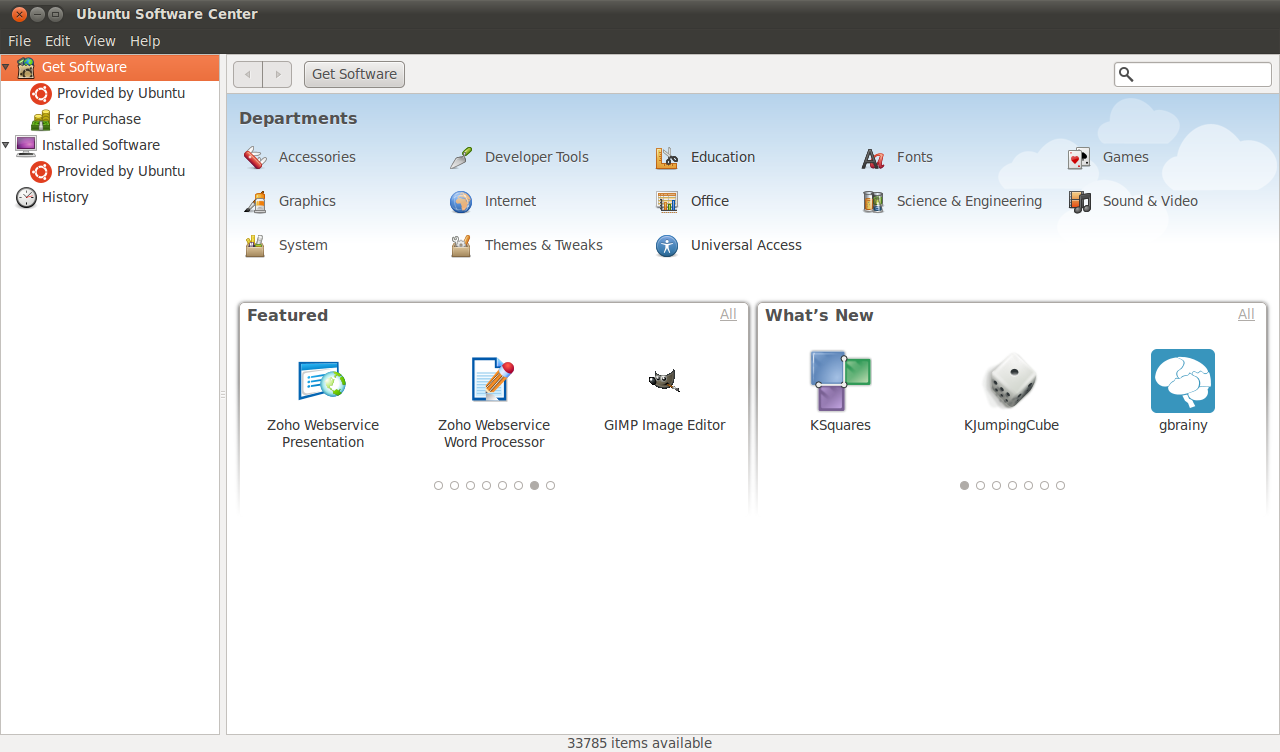The width and height of the screenshot is (1280, 752).
Task: Click the search magnifier icon
Action: point(1126,74)
